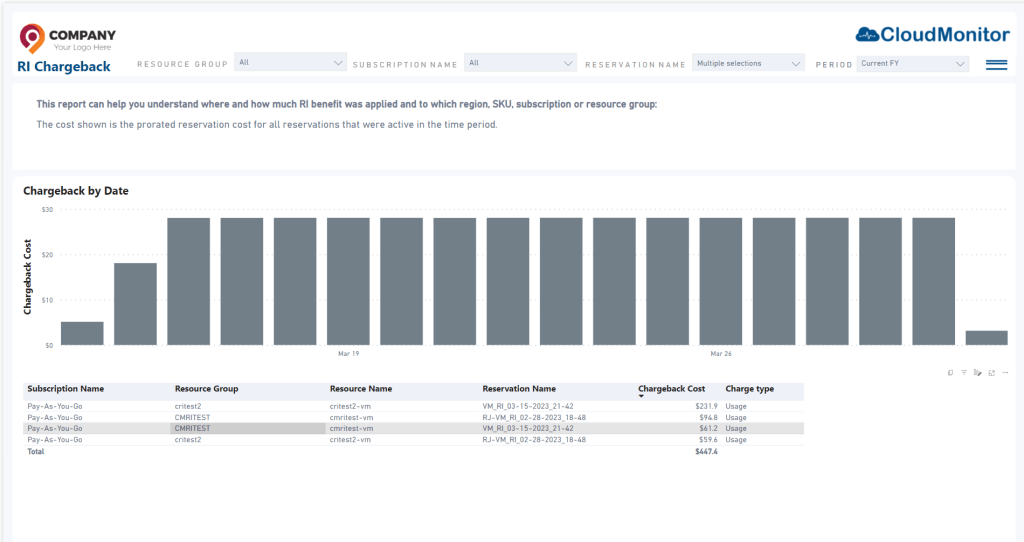Personalize the table visual
Screen dimensions: 1024x542
978,372
